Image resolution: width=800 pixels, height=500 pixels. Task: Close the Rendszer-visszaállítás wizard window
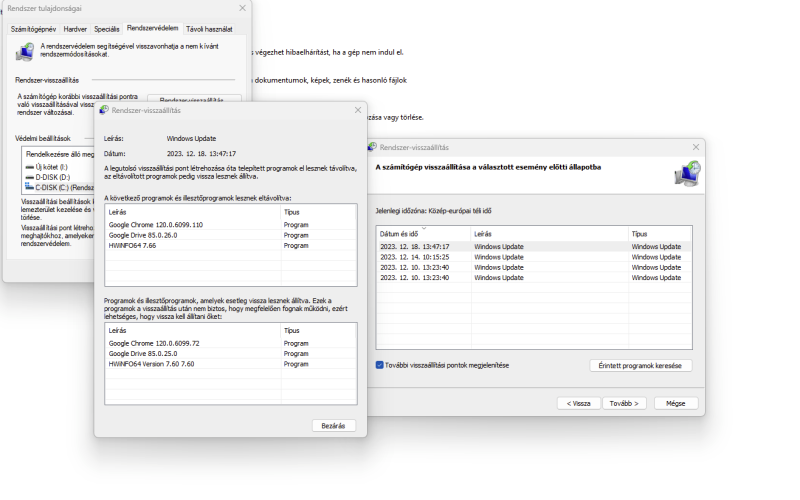coord(696,147)
